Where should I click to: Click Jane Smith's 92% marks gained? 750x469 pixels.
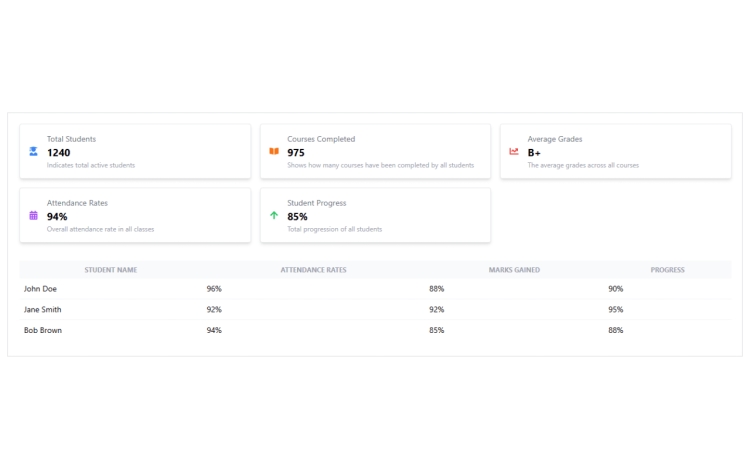pyautogui.click(x=436, y=309)
